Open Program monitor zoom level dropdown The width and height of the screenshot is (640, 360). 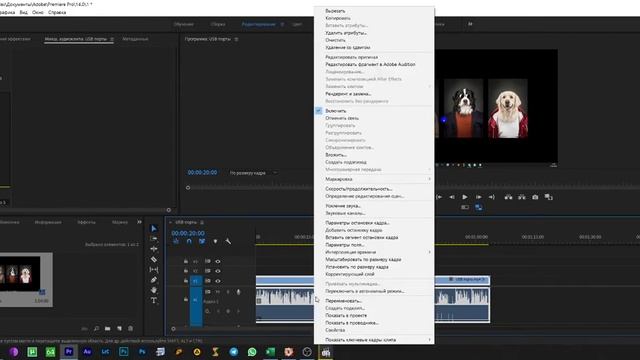coord(253,173)
